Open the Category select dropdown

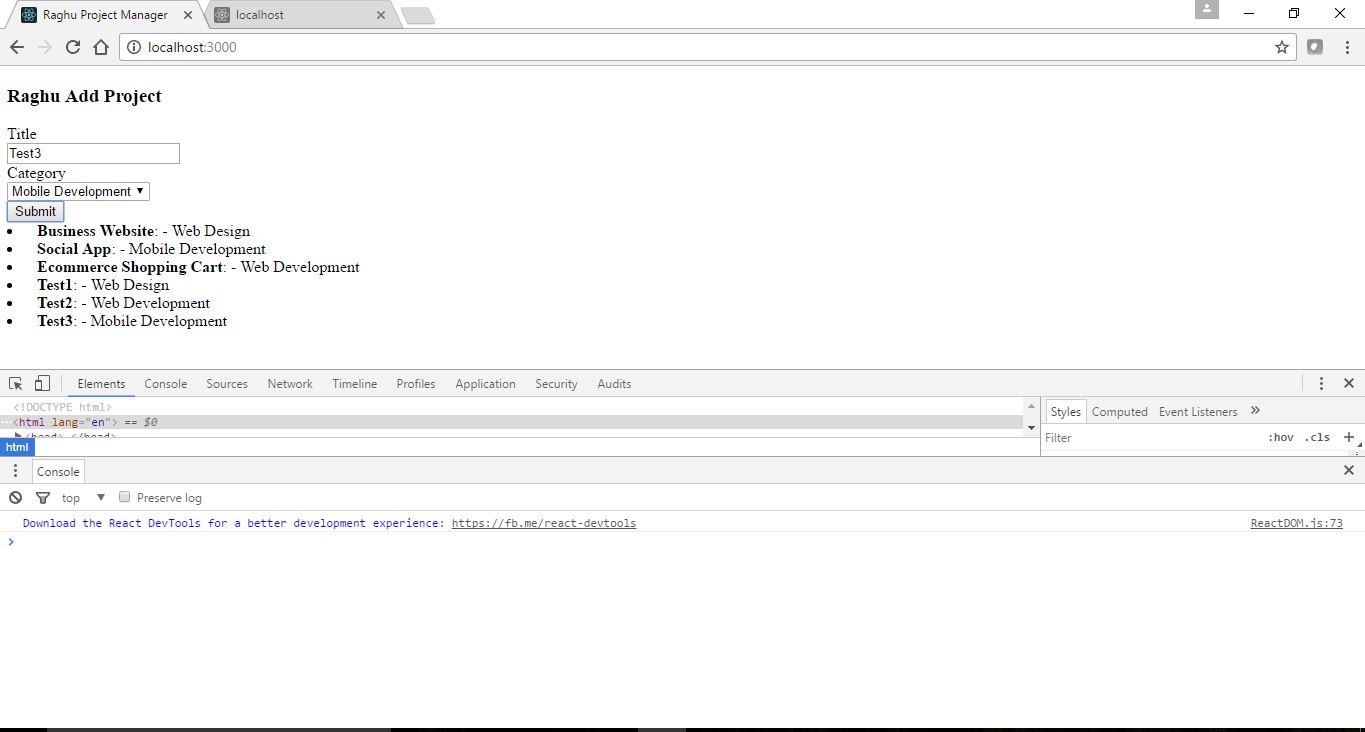78,191
